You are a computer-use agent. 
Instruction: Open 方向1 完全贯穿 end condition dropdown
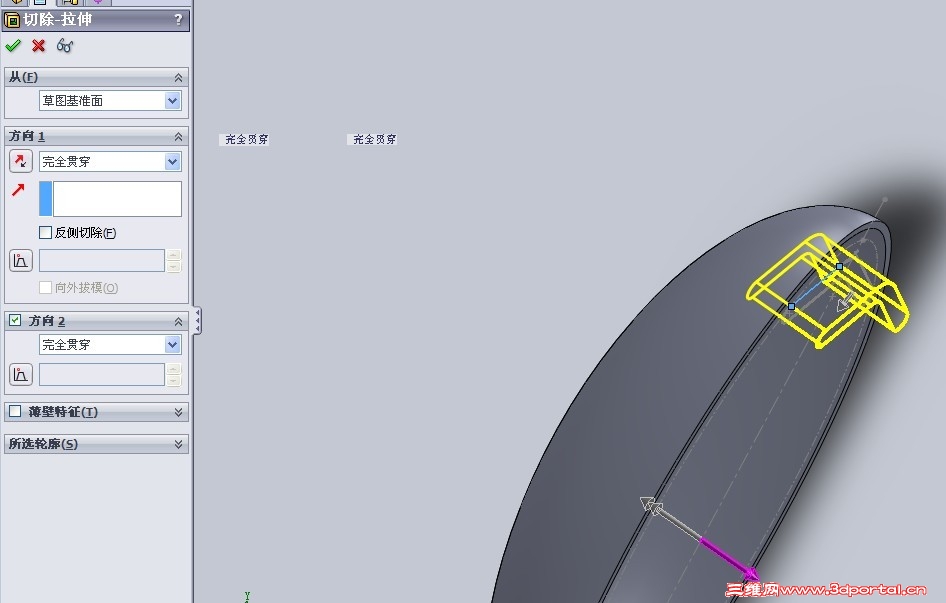pos(173,161)
